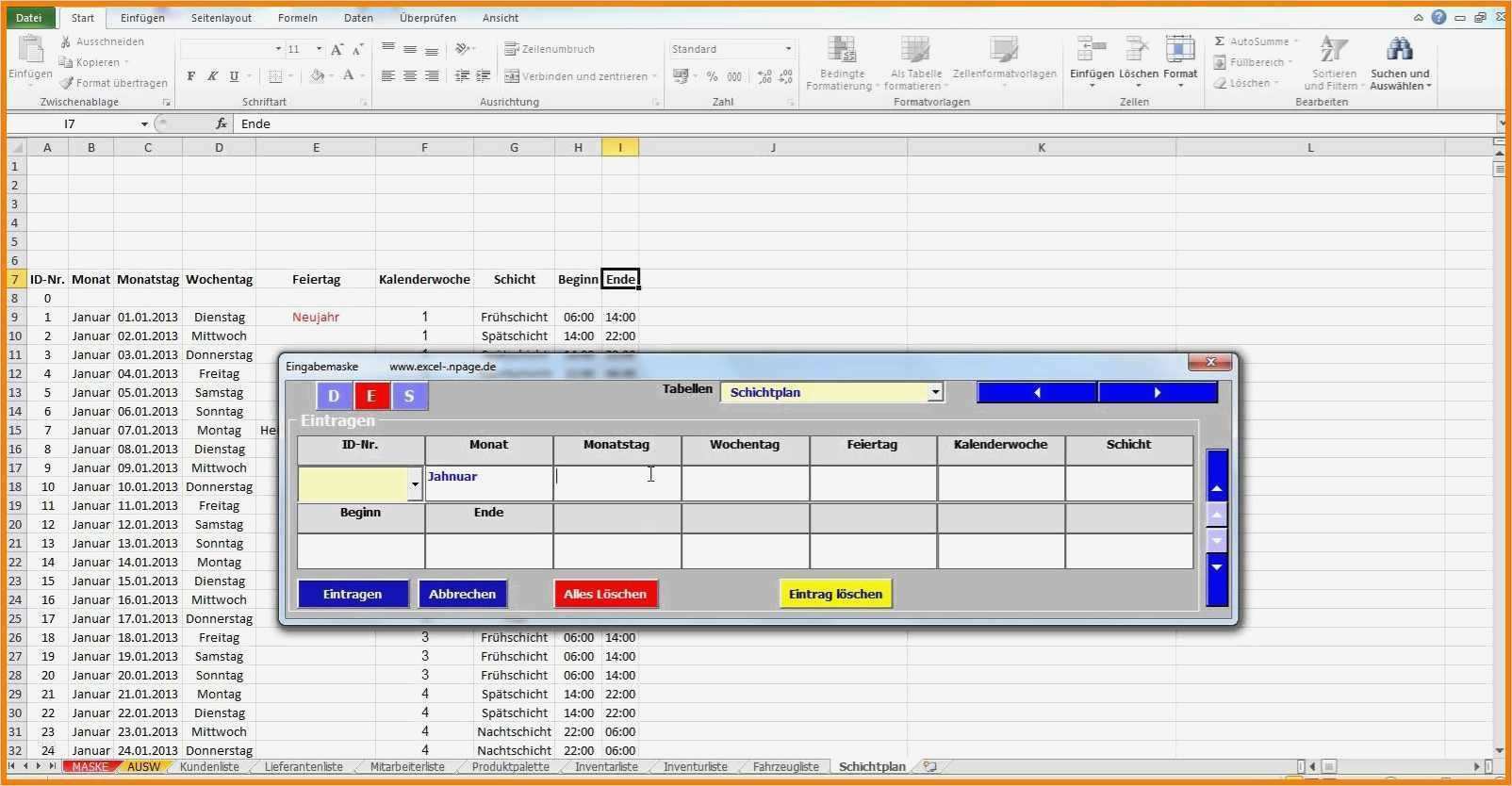This screenshot has height=786, width=1512.
Task: Remove a decimal place
Action: click(785, 76)
